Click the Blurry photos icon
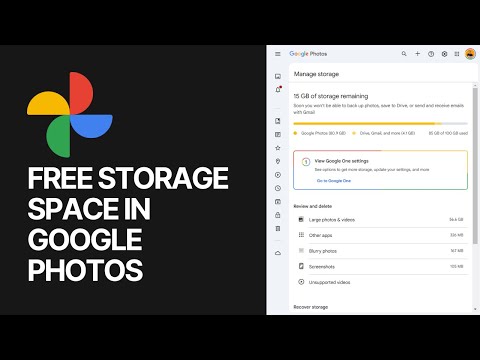The width and height of the screenshot is (480, 360). tap(301, 250)
